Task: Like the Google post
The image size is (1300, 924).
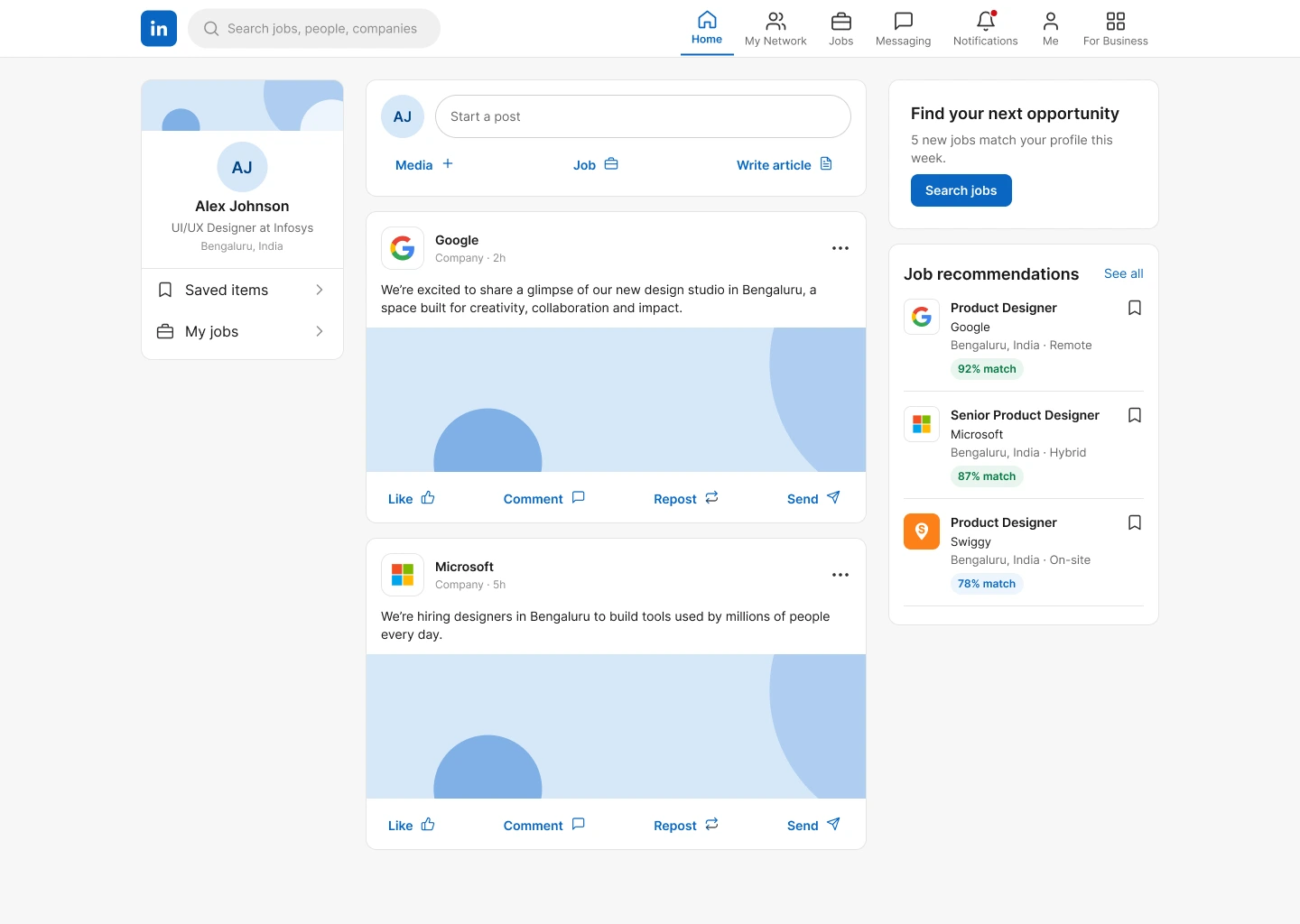Action: click(x=412, y=498)
